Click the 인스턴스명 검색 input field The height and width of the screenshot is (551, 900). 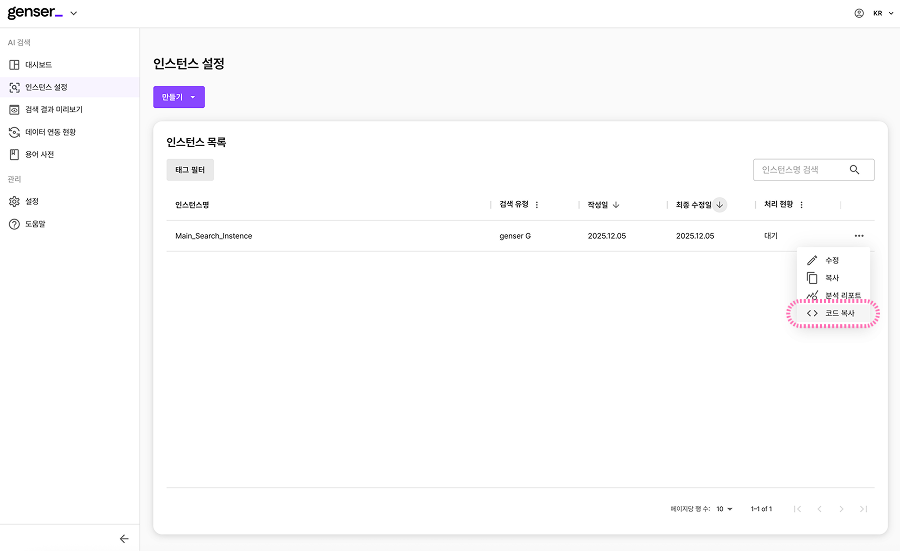(800, 170)
